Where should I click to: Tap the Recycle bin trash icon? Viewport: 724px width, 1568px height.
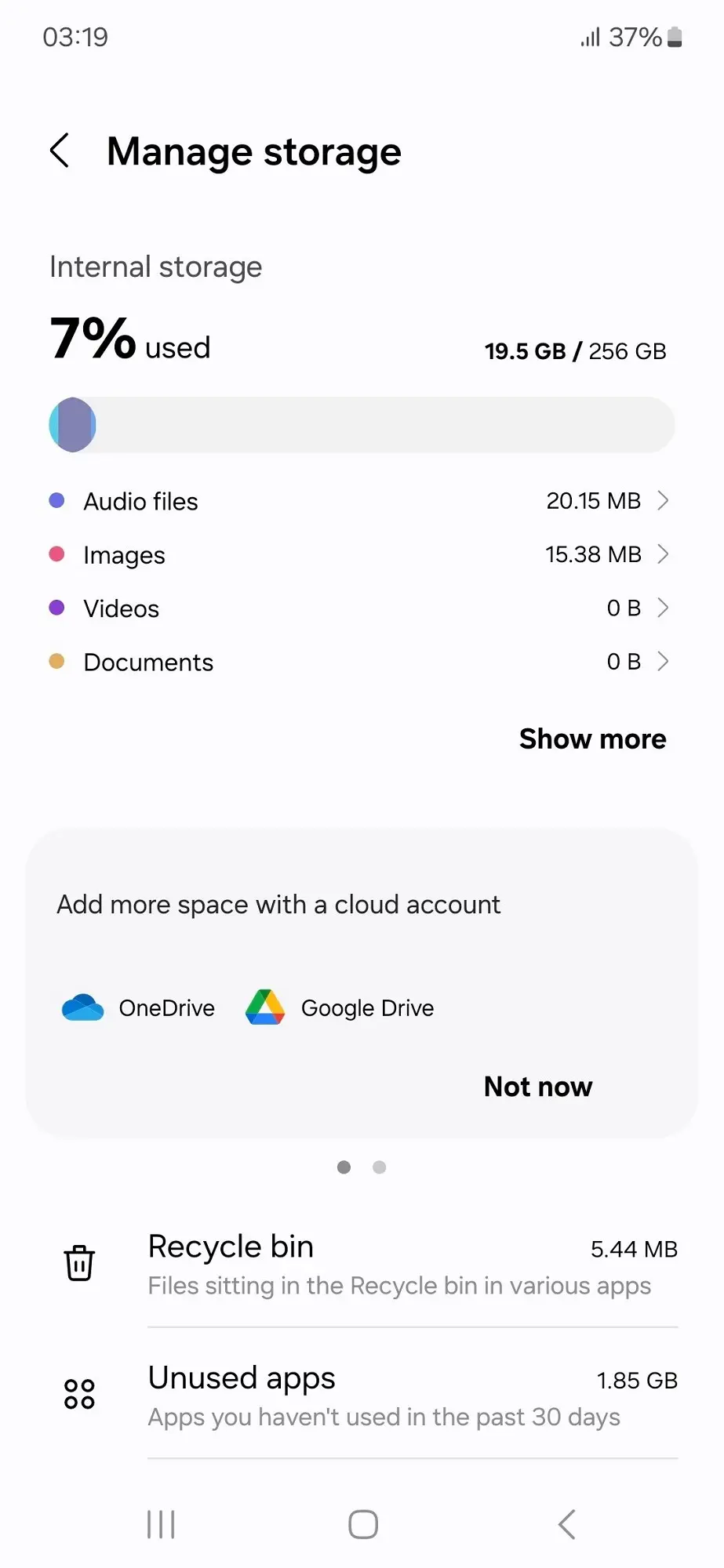tap(79, 1263)
